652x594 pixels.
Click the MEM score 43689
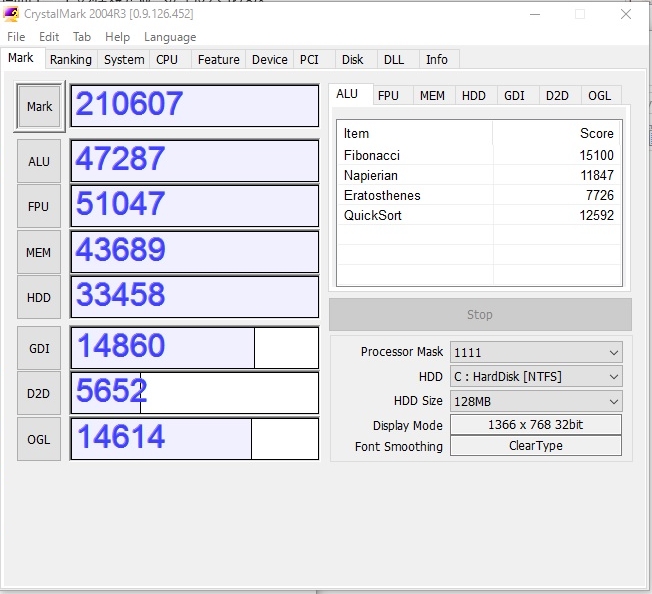pyautogui.click(x=195, y=252)
